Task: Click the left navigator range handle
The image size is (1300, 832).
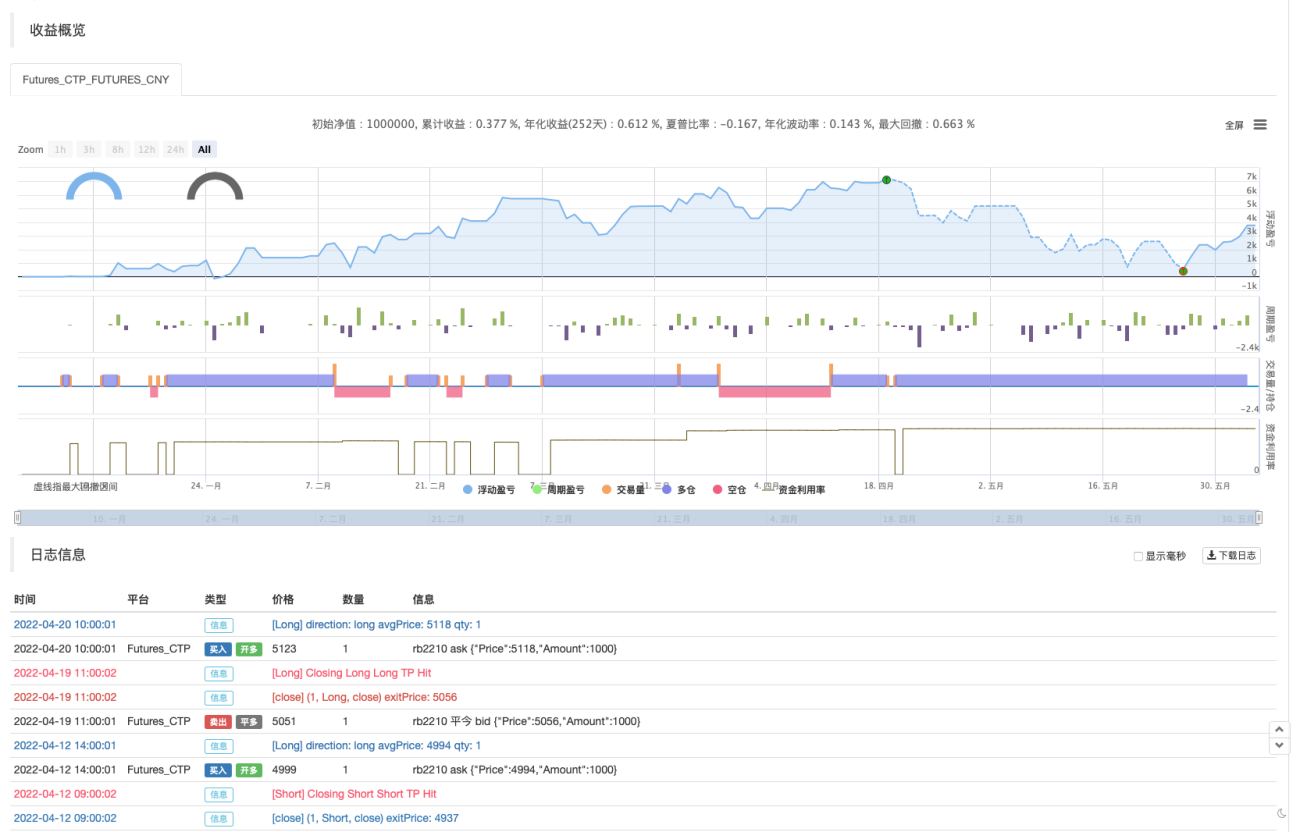Action: tap(16, 517)
